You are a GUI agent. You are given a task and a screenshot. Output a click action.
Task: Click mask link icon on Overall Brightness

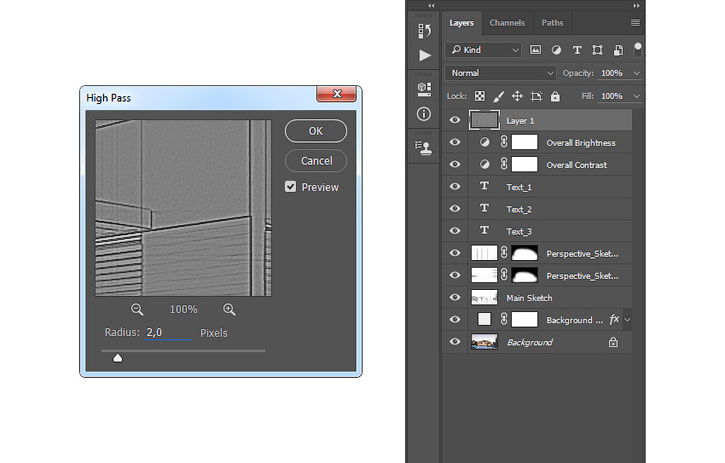(504, 142)
